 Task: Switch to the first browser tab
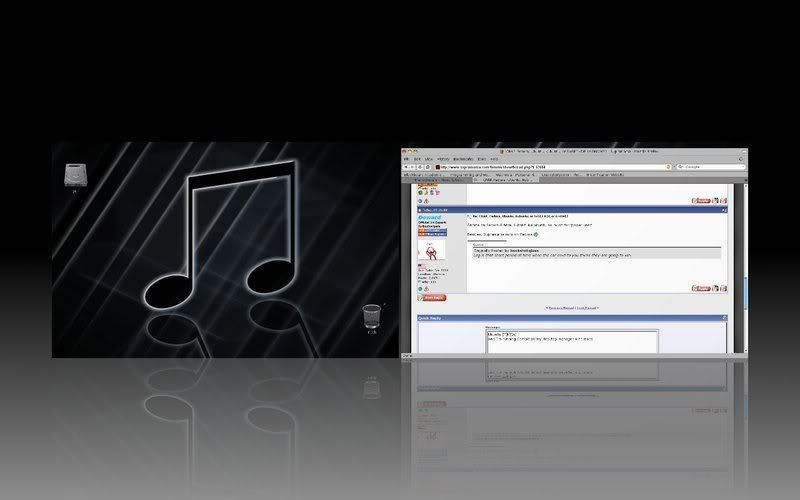point(437,180)
